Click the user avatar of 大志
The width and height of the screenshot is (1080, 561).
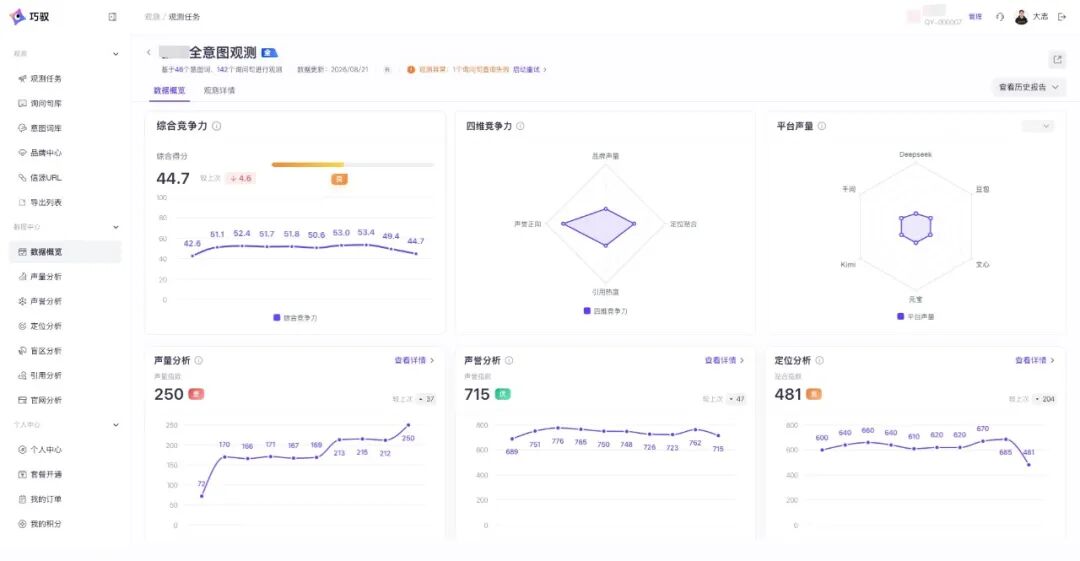(x=1021, y=17)
